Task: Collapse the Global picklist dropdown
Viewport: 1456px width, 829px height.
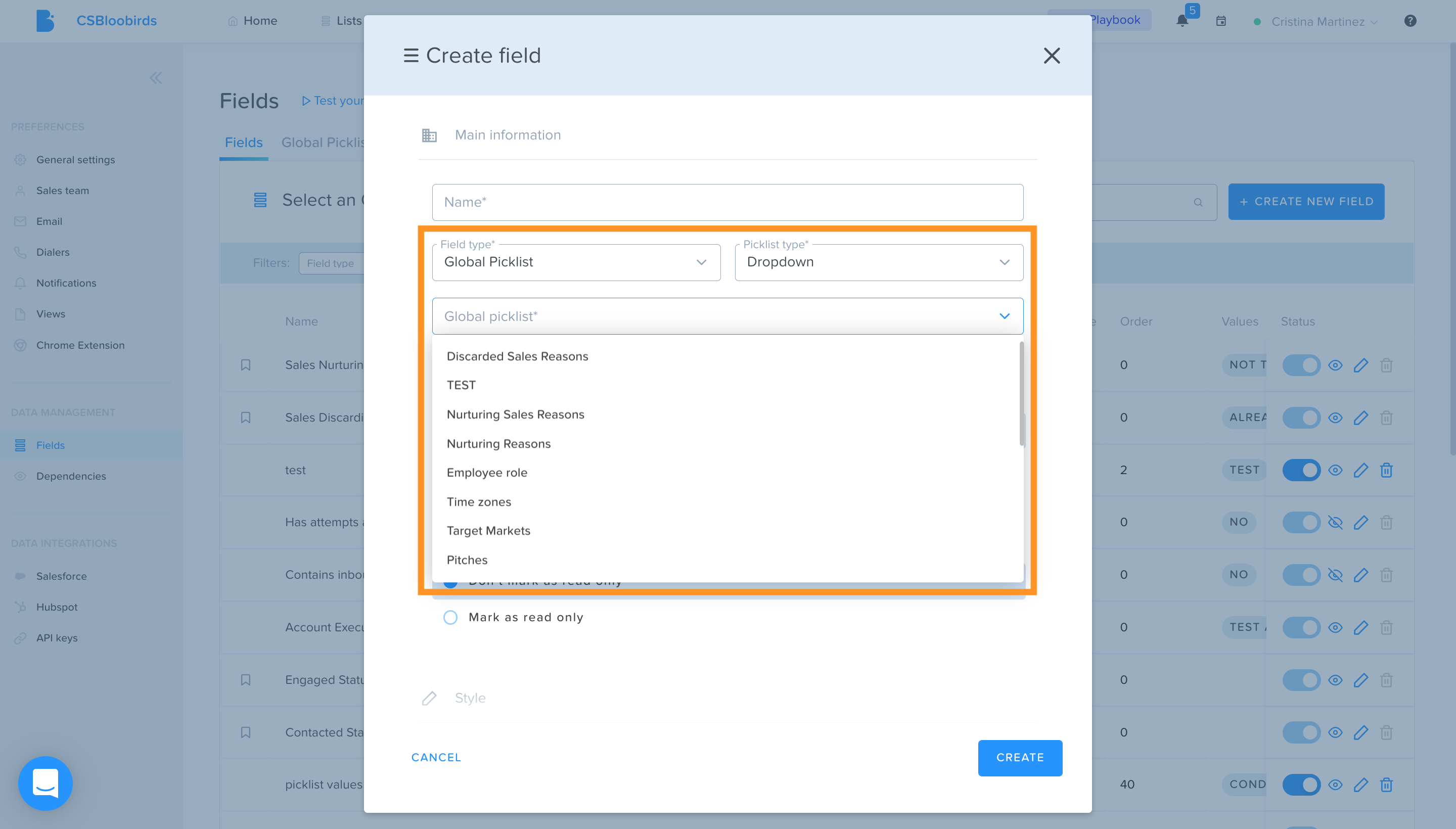Action: [x=1004, y=316]
